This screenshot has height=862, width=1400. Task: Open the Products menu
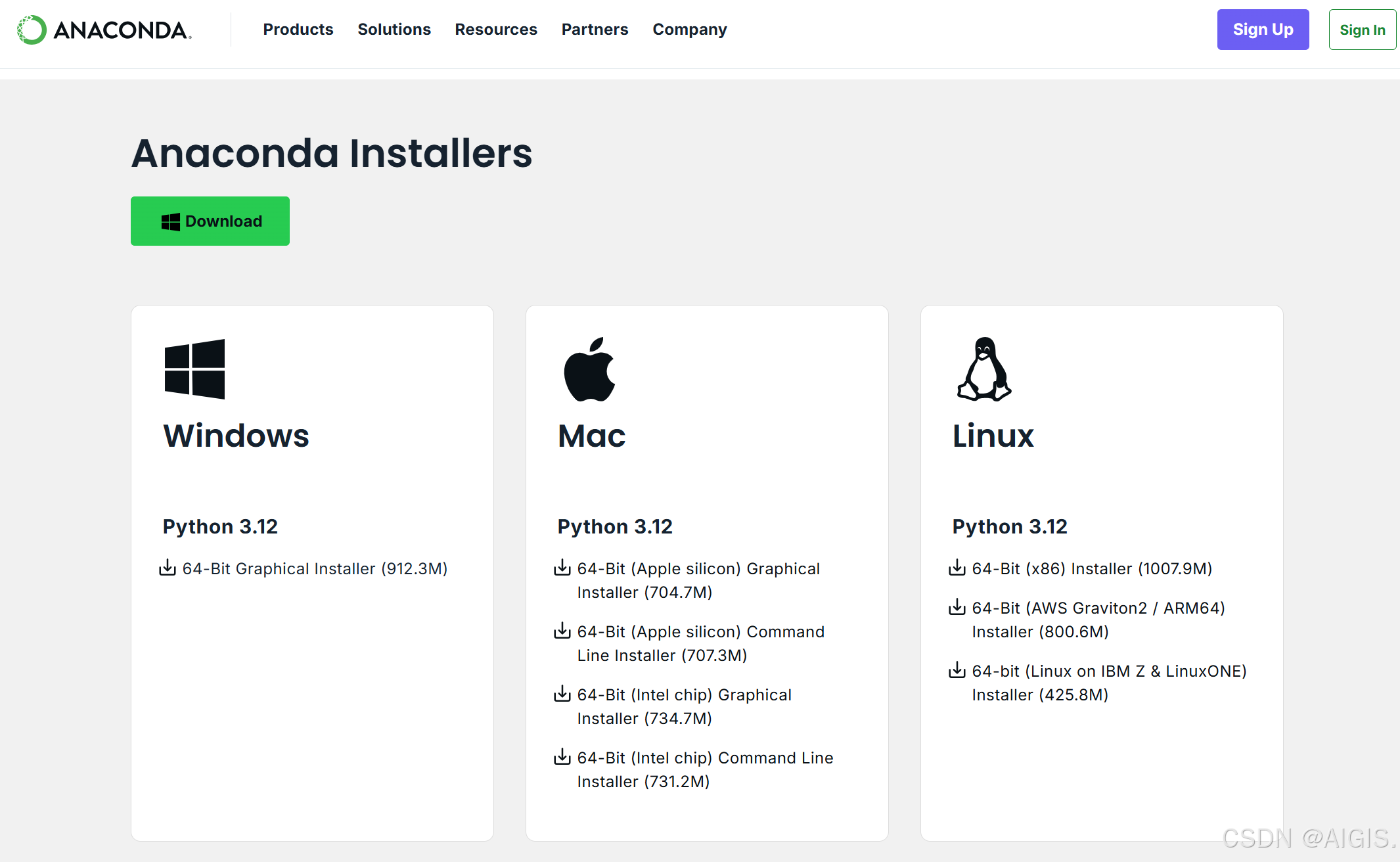(x=298, y=30)
